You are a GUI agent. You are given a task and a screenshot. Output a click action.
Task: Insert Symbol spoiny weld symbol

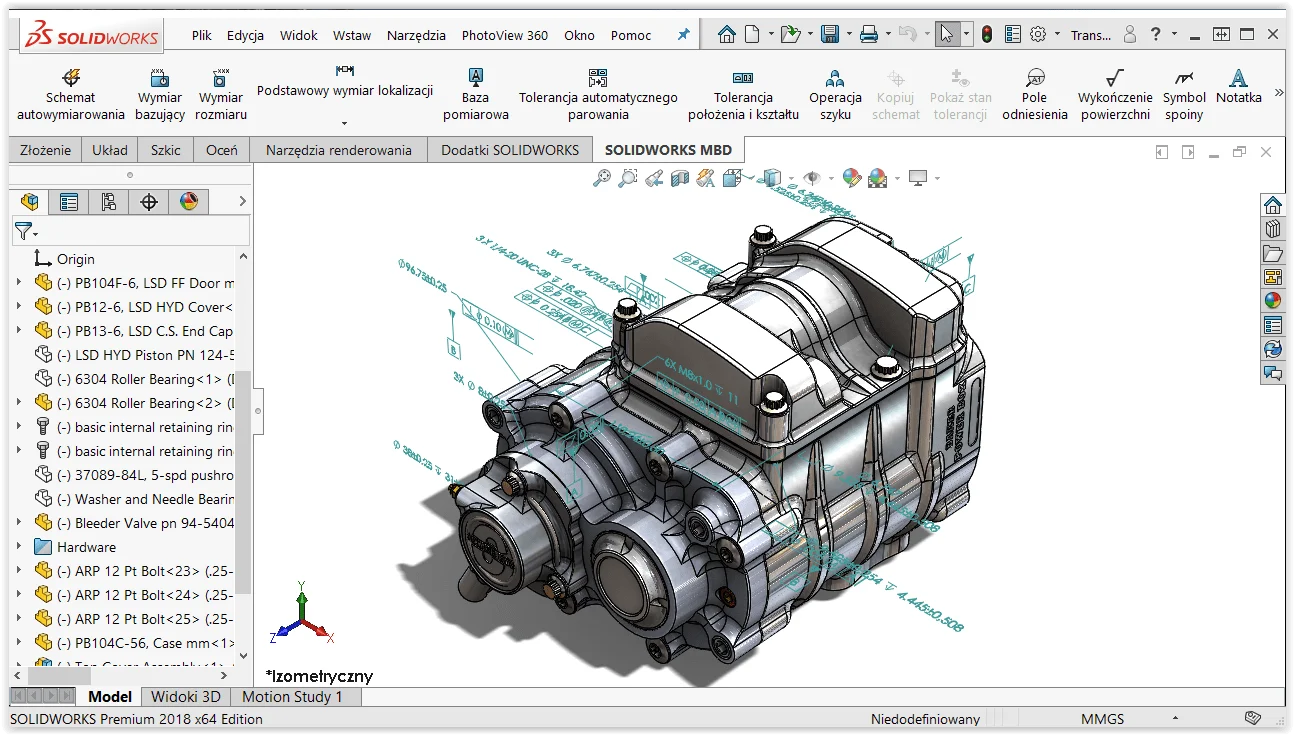(1184, 94)
